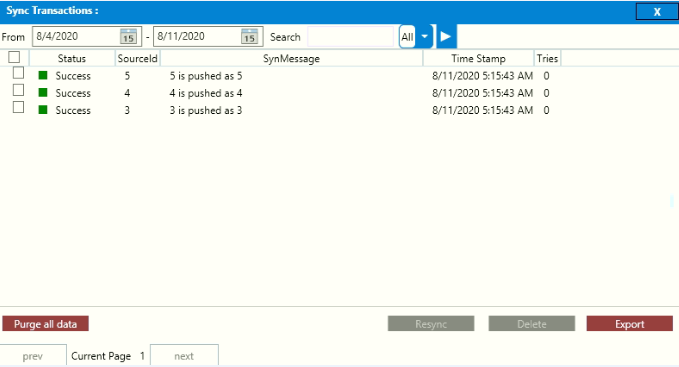Click the timestamp of the SourceId 4 row
679x367 pixels.
(482, 93)
